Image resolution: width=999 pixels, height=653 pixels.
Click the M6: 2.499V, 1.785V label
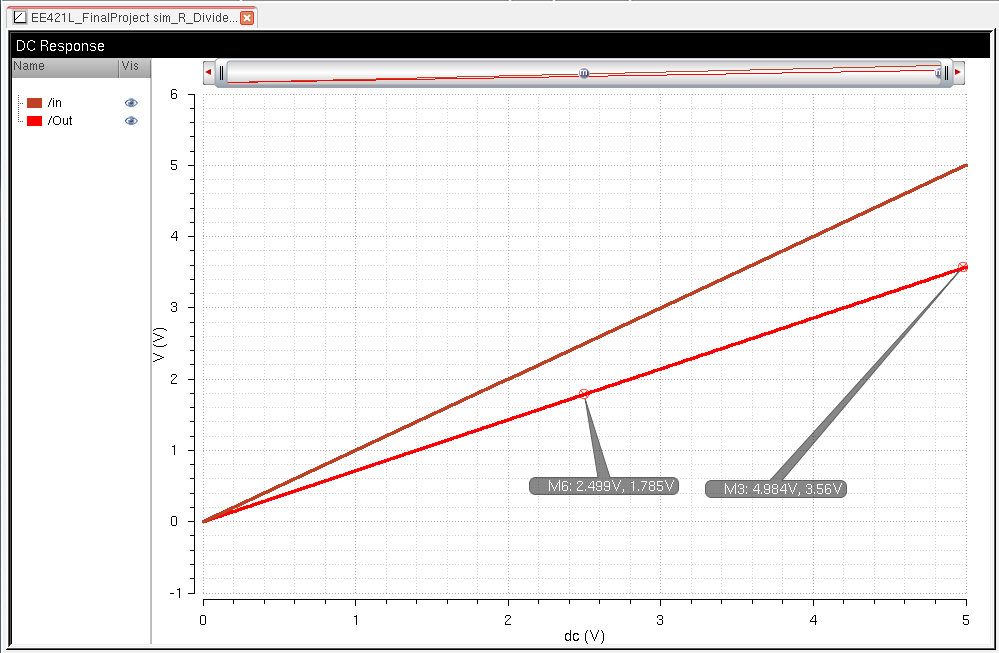[x=604, y=486]
